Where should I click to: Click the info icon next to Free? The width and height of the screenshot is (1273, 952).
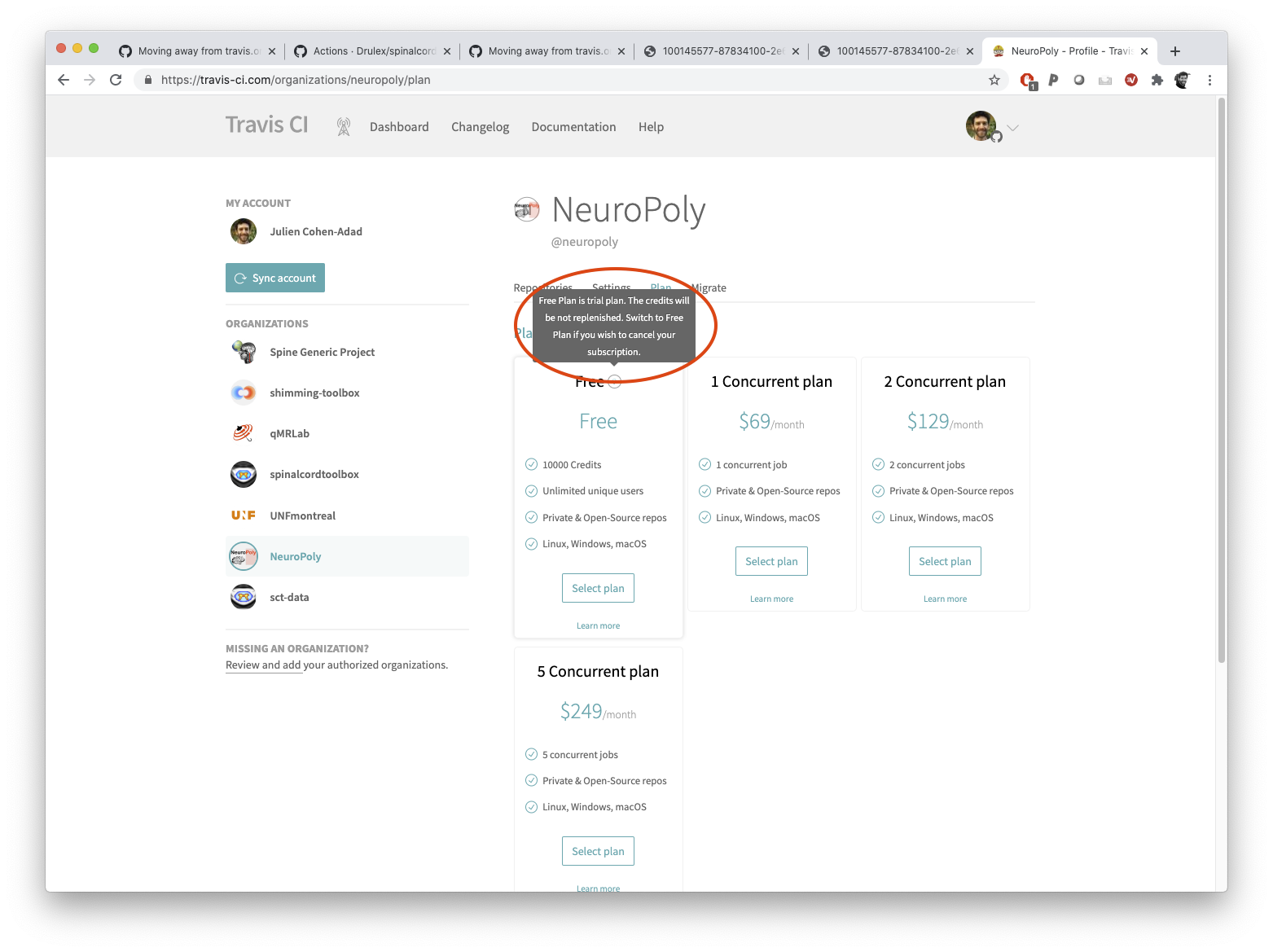[x=615, y=382]
